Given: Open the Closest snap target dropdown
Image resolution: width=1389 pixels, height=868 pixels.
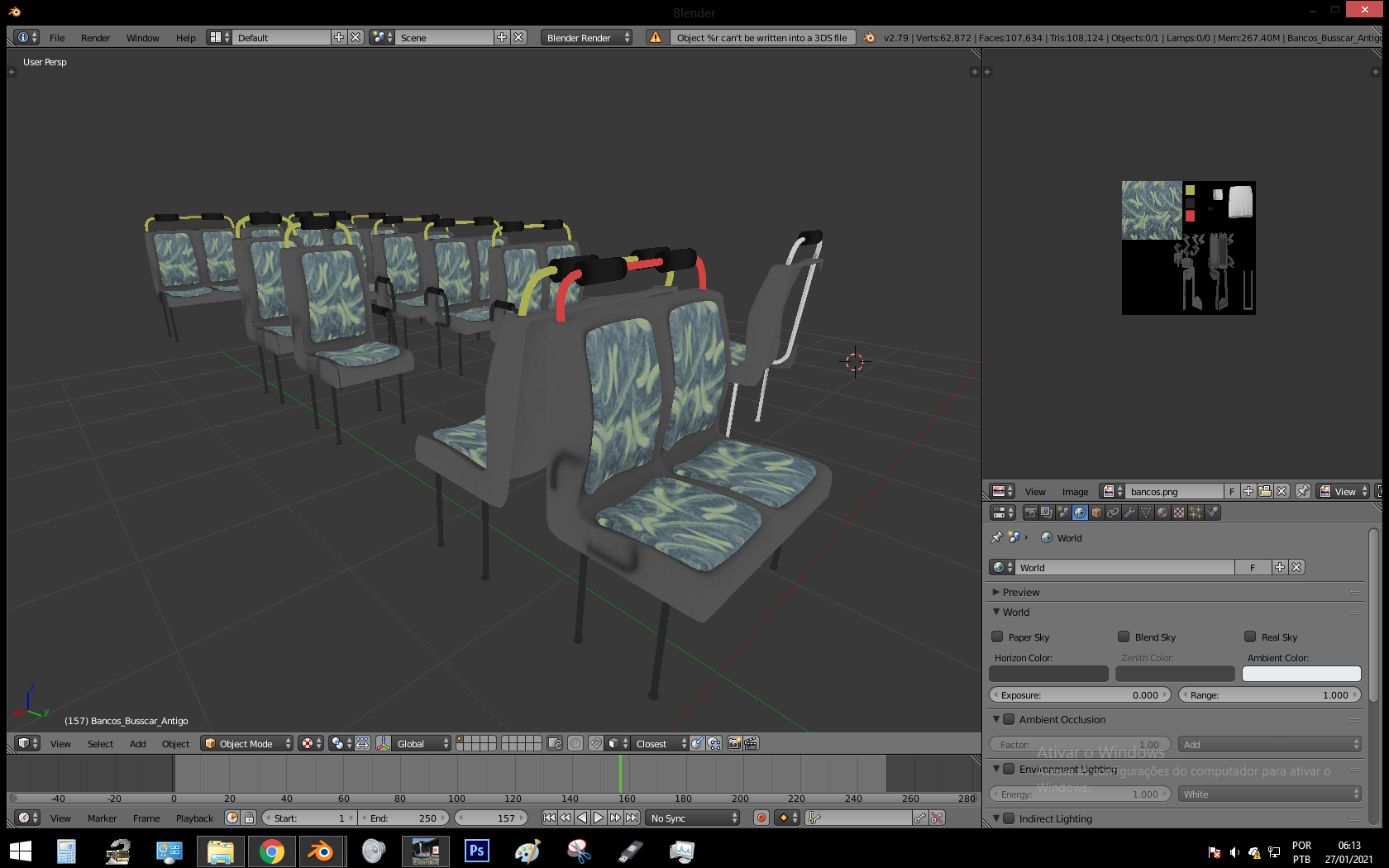Looking at the screenshot, I should (660, 744).
